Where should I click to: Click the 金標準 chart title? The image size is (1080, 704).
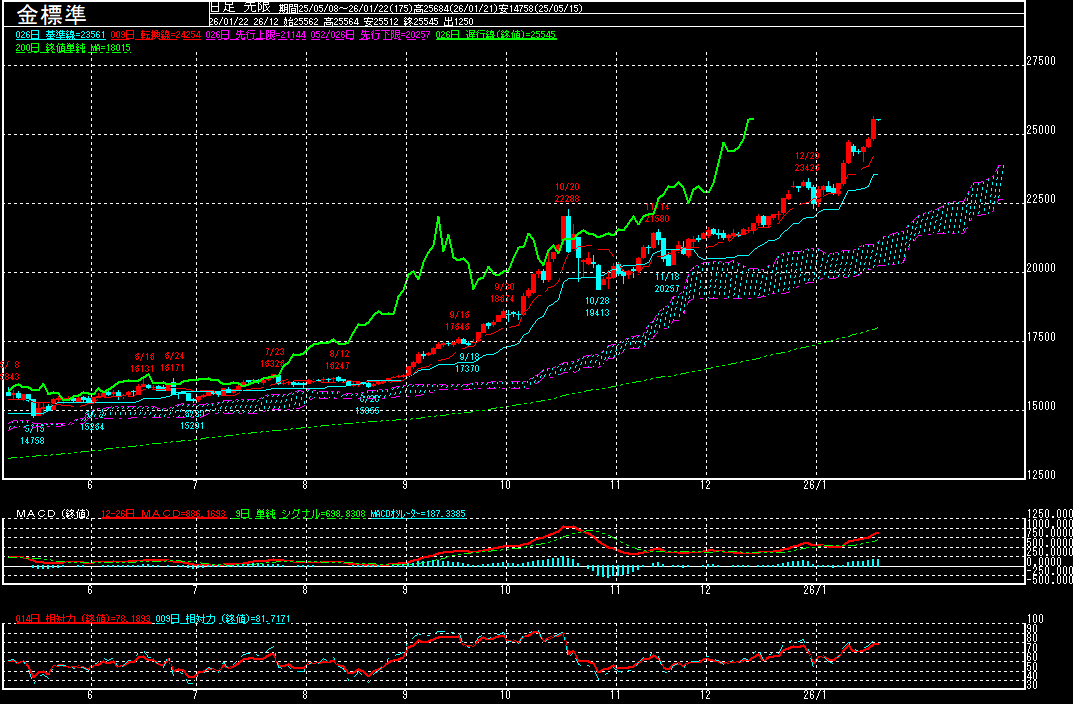pos(51,14)
